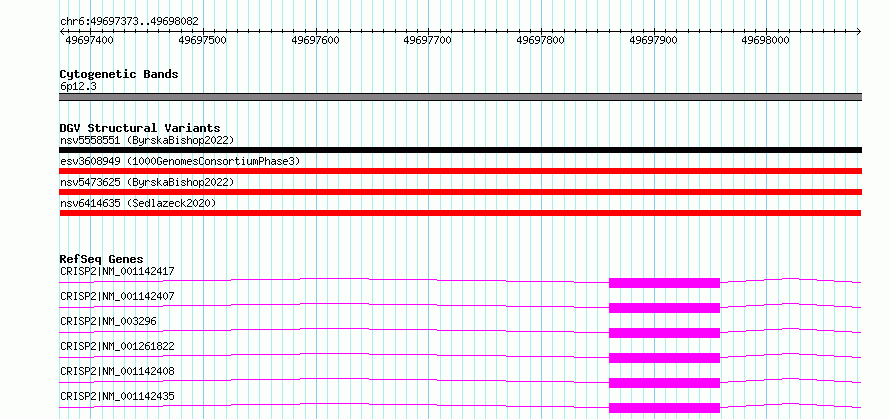Click the gray 6p12.3 cytogenetic band bar

point(461,97)
